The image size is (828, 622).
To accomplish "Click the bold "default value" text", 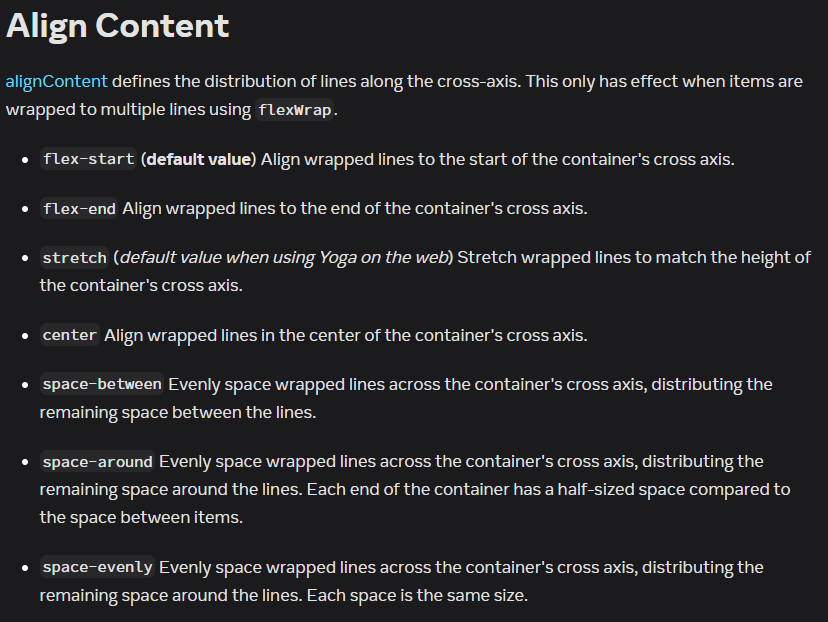I will pyautogui.click(x=199, y=159).
